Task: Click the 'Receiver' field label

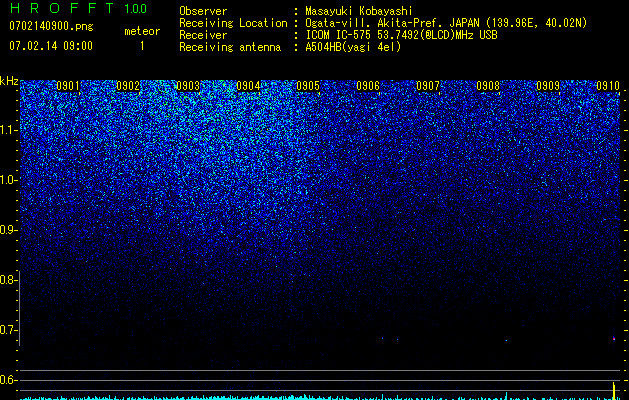Action: pyautogui.click(x=203, y=35)
